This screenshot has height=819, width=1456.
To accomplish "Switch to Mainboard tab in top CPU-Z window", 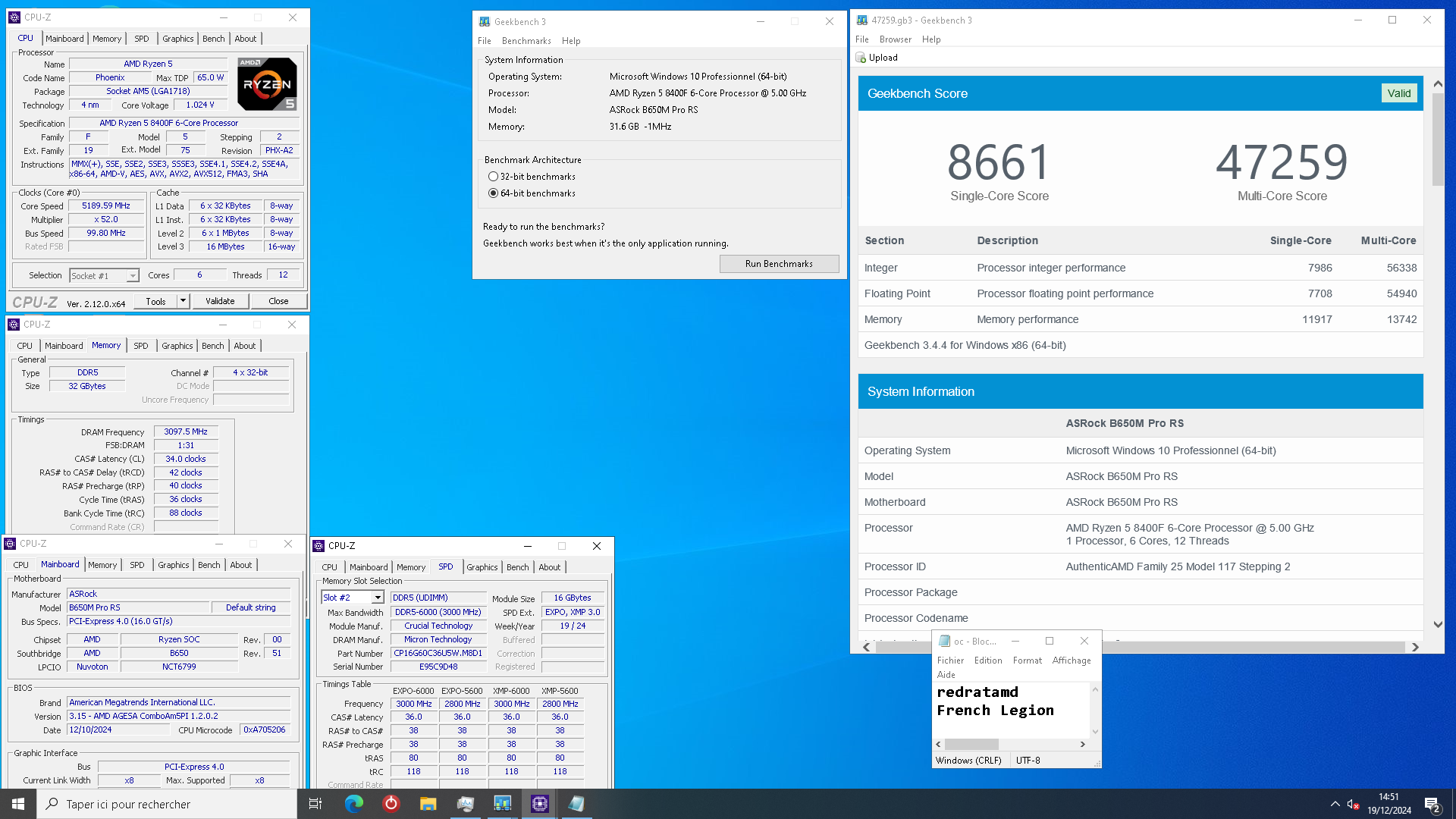I will (x=64, y=39).
